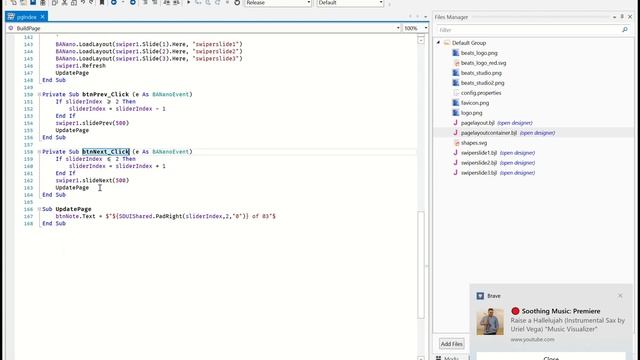Click the UpdatePage call on line 163
The image size is (640, 360).
pyautogui.click(x=72, y=188)
